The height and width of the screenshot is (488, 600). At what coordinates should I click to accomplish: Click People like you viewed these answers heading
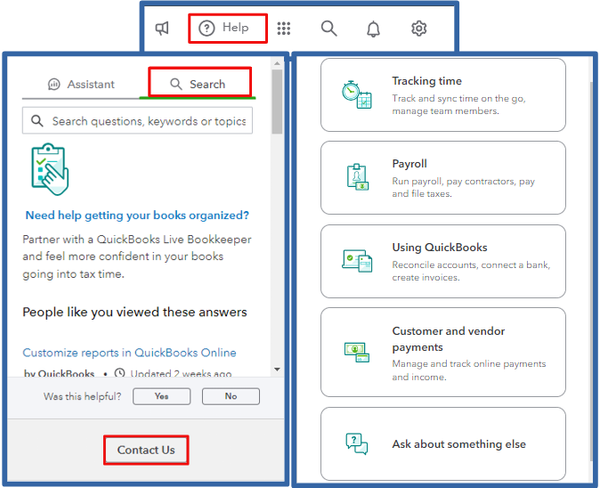[x=135, y=312]
